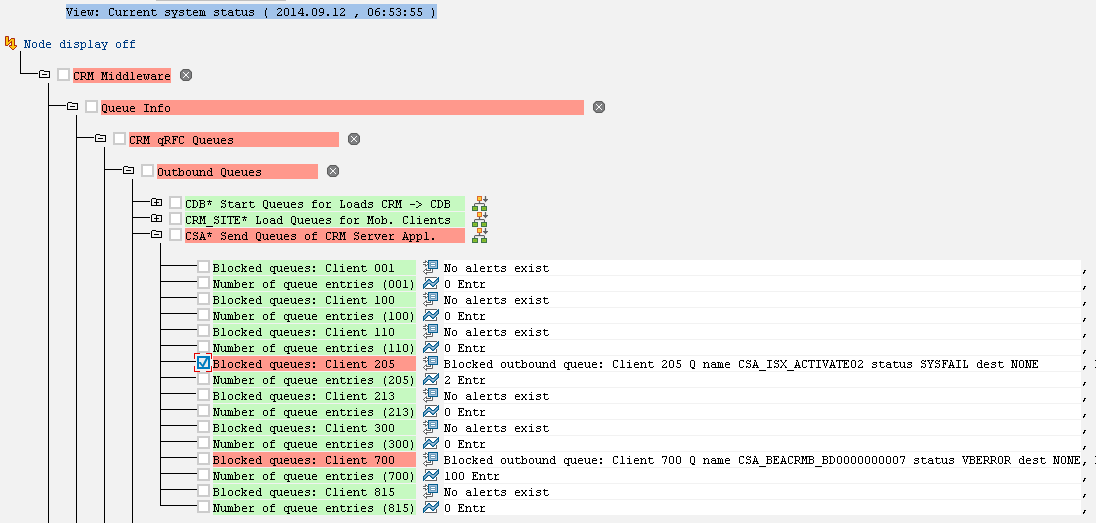Tick the CRM Middleware node checkbox

(64, 75)
